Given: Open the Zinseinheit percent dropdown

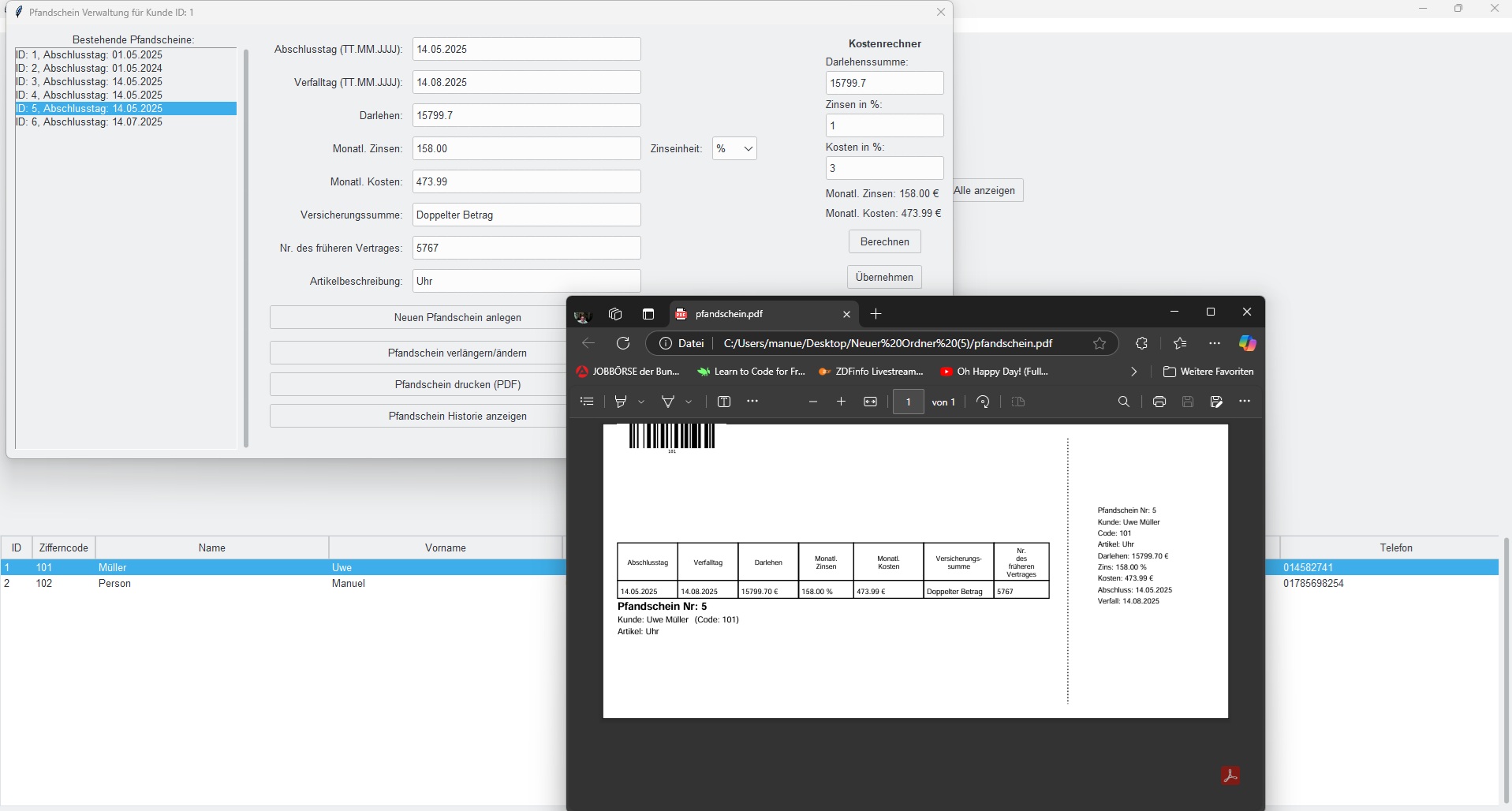Looking at the screenshot, I should (x=734, y=148).
